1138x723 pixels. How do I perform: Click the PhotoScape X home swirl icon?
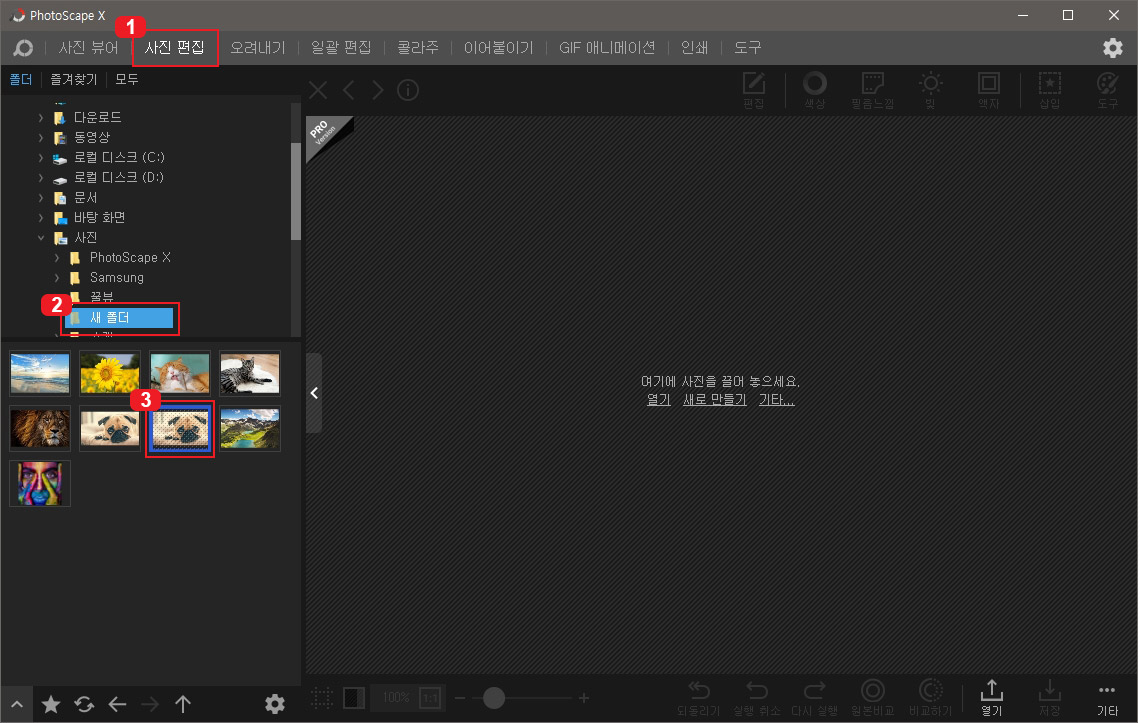(22, 48)
